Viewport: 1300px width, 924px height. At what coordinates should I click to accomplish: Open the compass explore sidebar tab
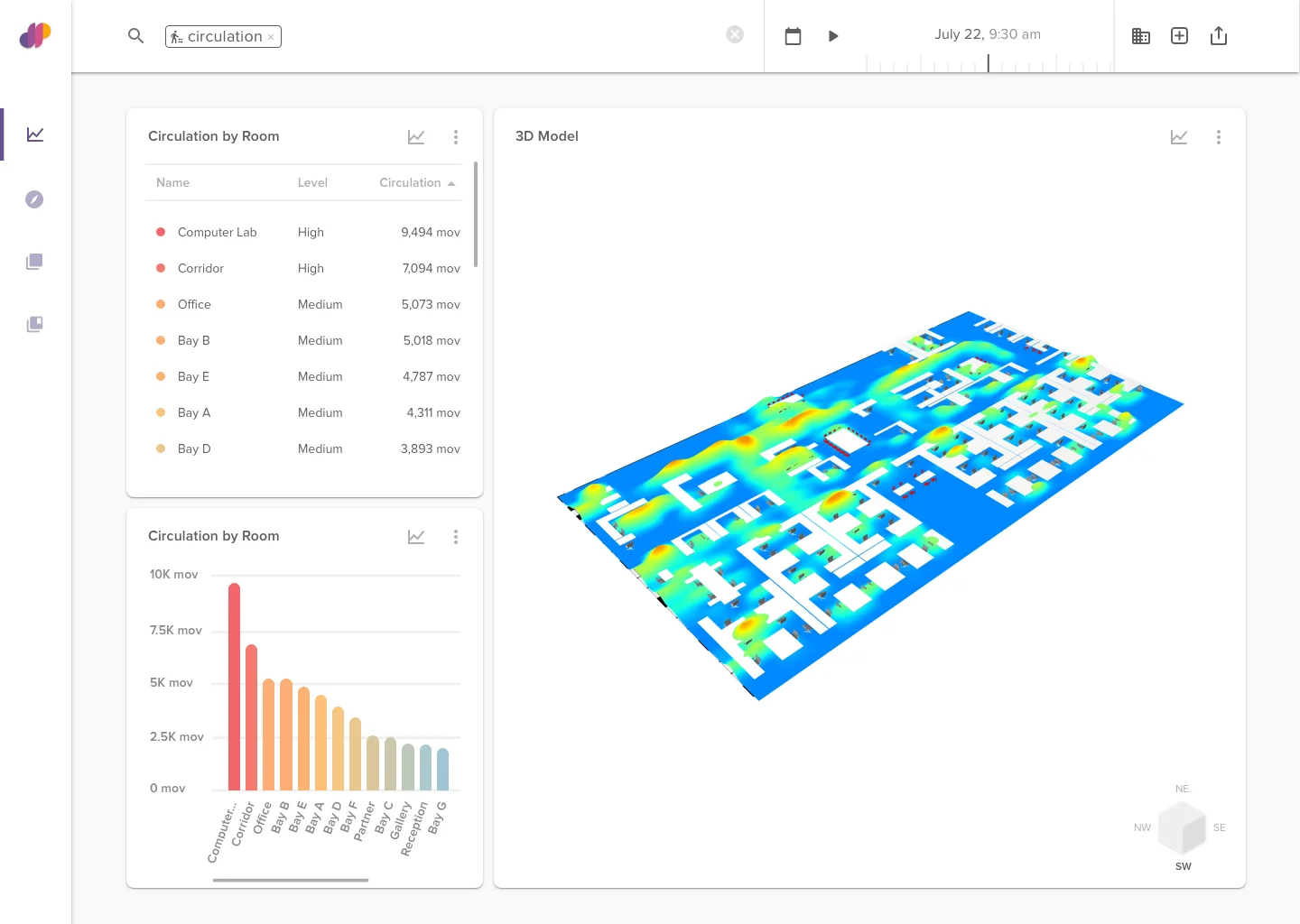coord(34,199)
